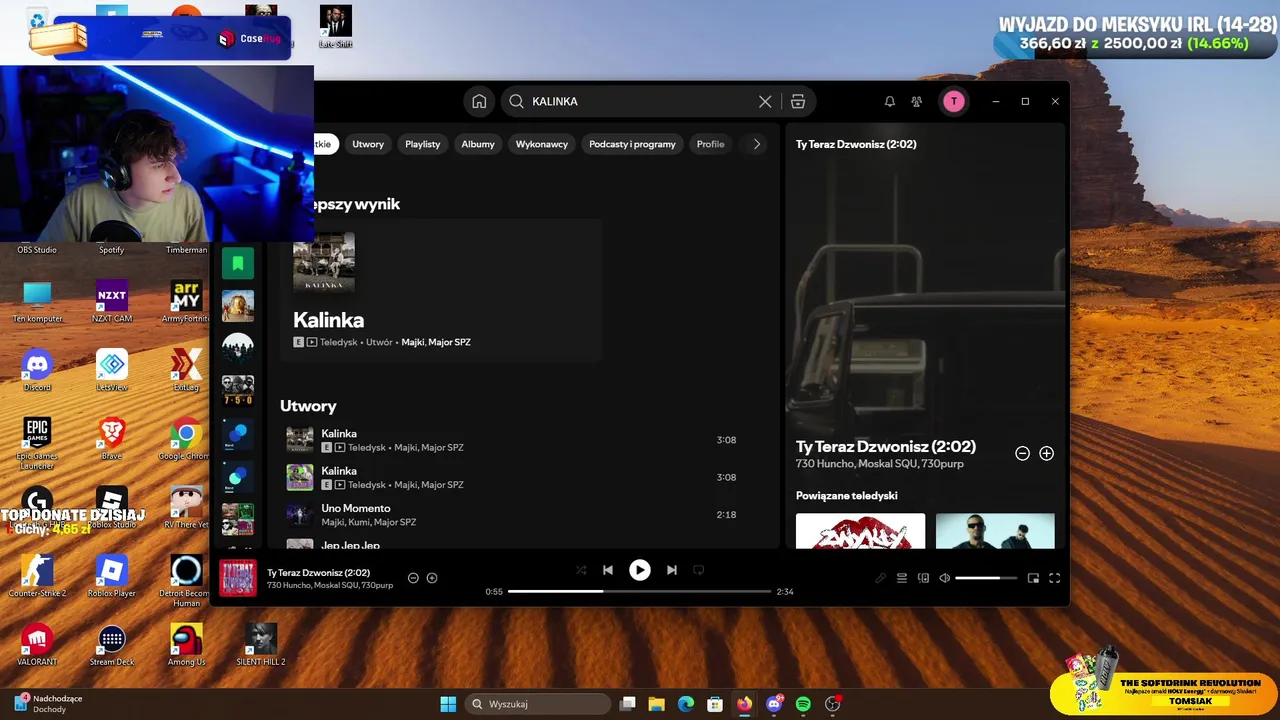This screenshot has height=720, width=1280.
Task: Filter search results by Profile
Action: coord(710,144)
